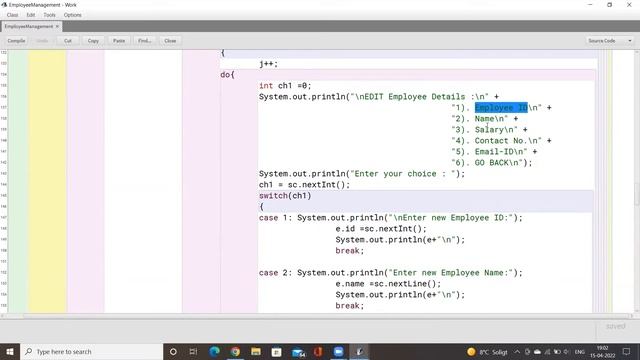The width and height of the screenshot is (640, 360).
Task: Click the "3). Salary\n" string
Action: click(484, 130)
